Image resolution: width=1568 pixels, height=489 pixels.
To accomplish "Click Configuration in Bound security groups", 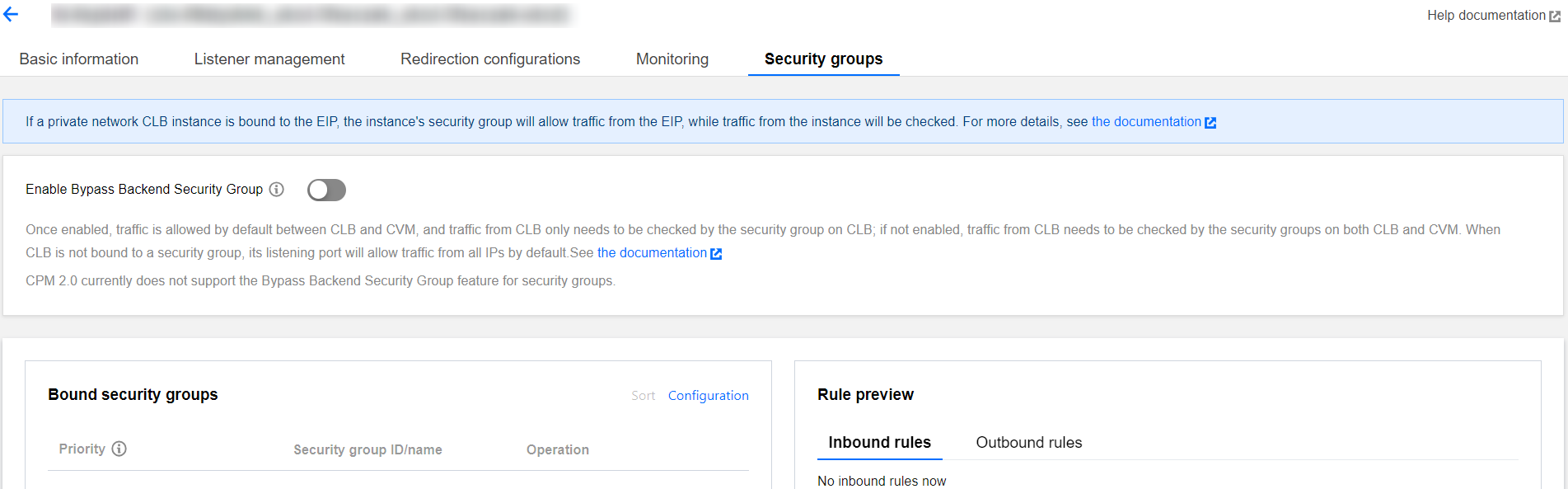I will (x=708, y=396).
